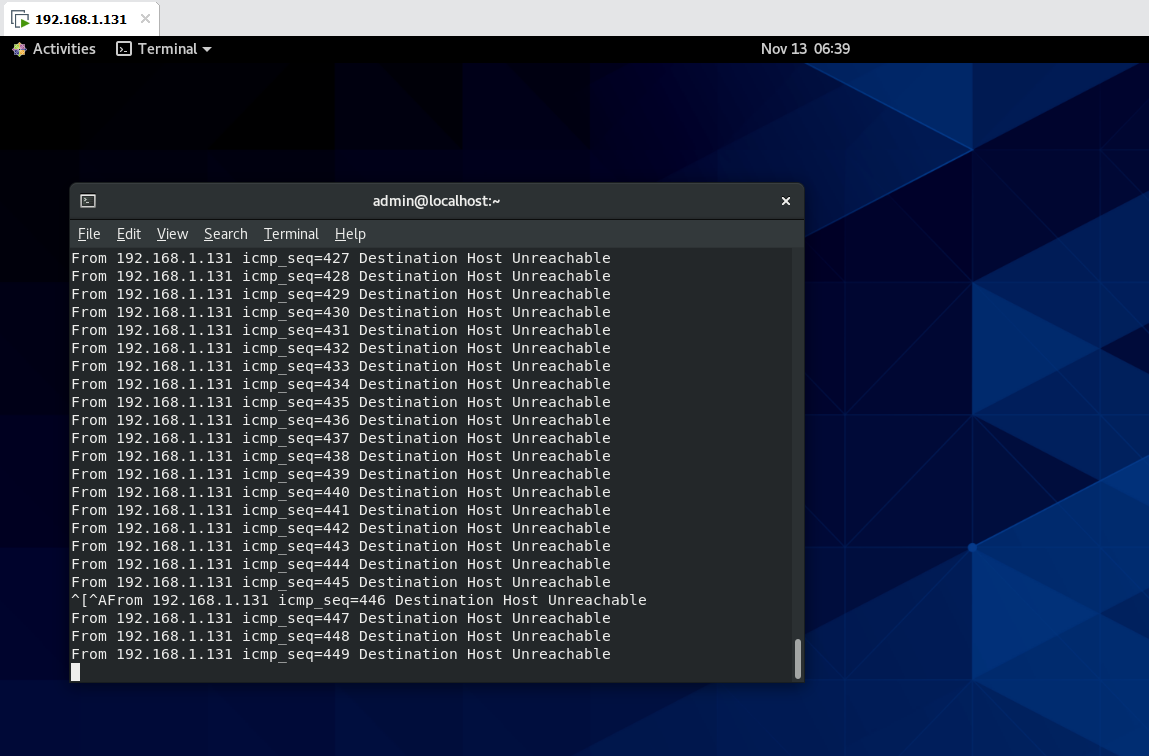Click the icmp_seq=439 output line

(x=341, y=474)
